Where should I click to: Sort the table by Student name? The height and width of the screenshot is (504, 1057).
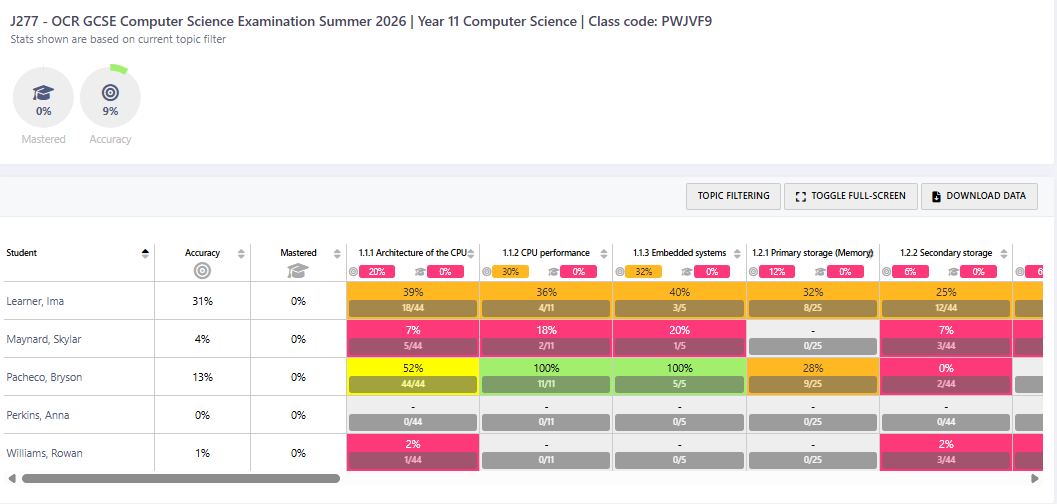pos(146,253)
